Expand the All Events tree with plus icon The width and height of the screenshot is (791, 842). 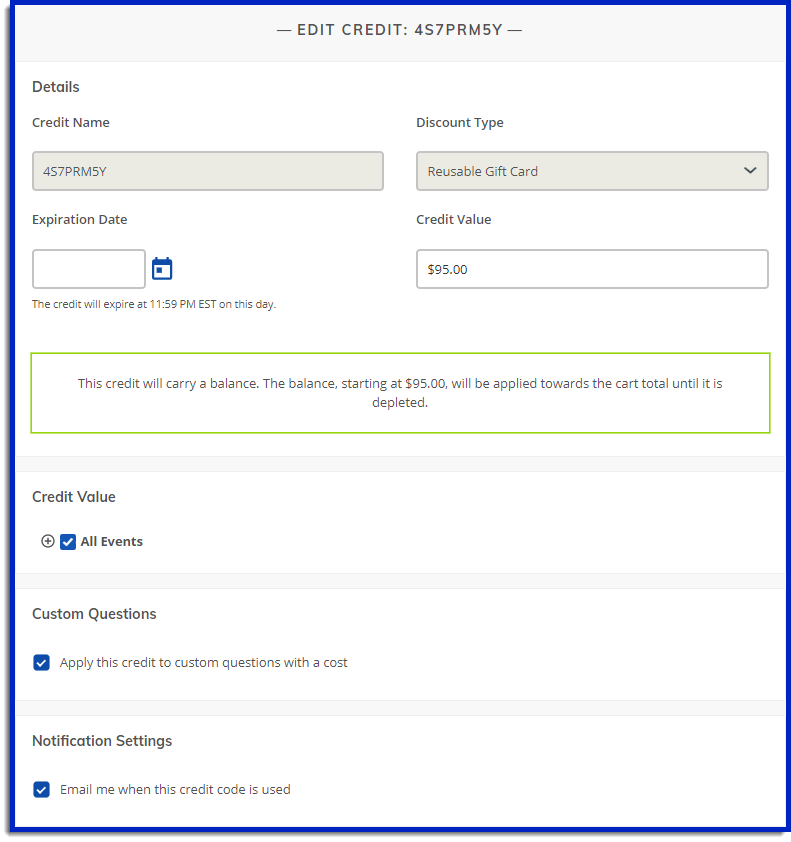point(48,541)
